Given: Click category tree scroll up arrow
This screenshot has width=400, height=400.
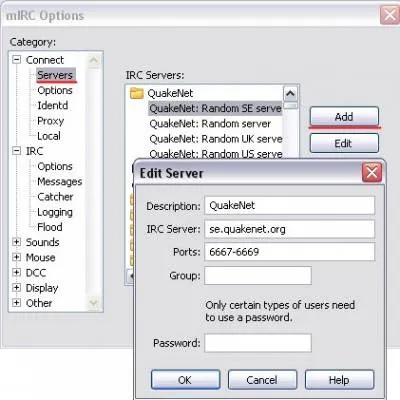Looking at the screenshot, I should [x=94, y=60].
